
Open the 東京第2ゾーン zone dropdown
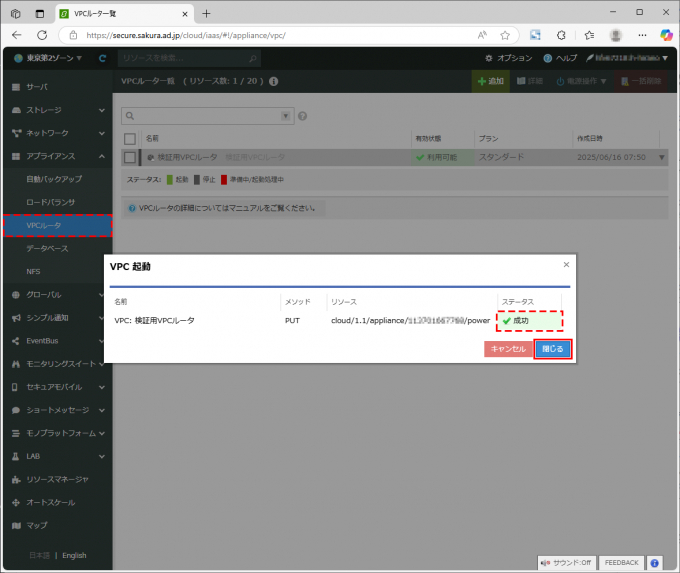pos(48,58)
